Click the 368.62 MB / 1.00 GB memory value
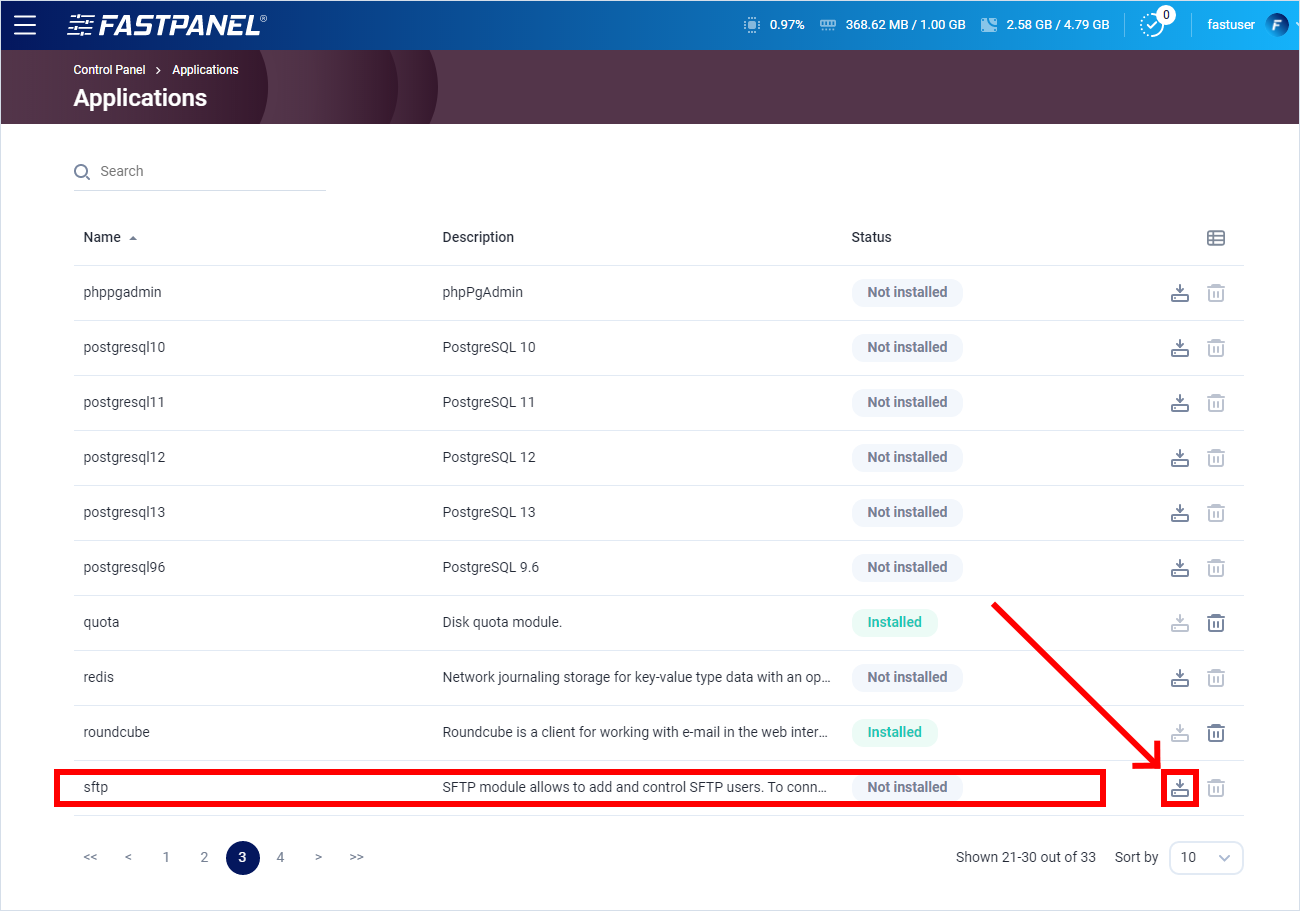Image resolution: width=1300 pixels, height=911 pixels. click(x=905, y=25)
